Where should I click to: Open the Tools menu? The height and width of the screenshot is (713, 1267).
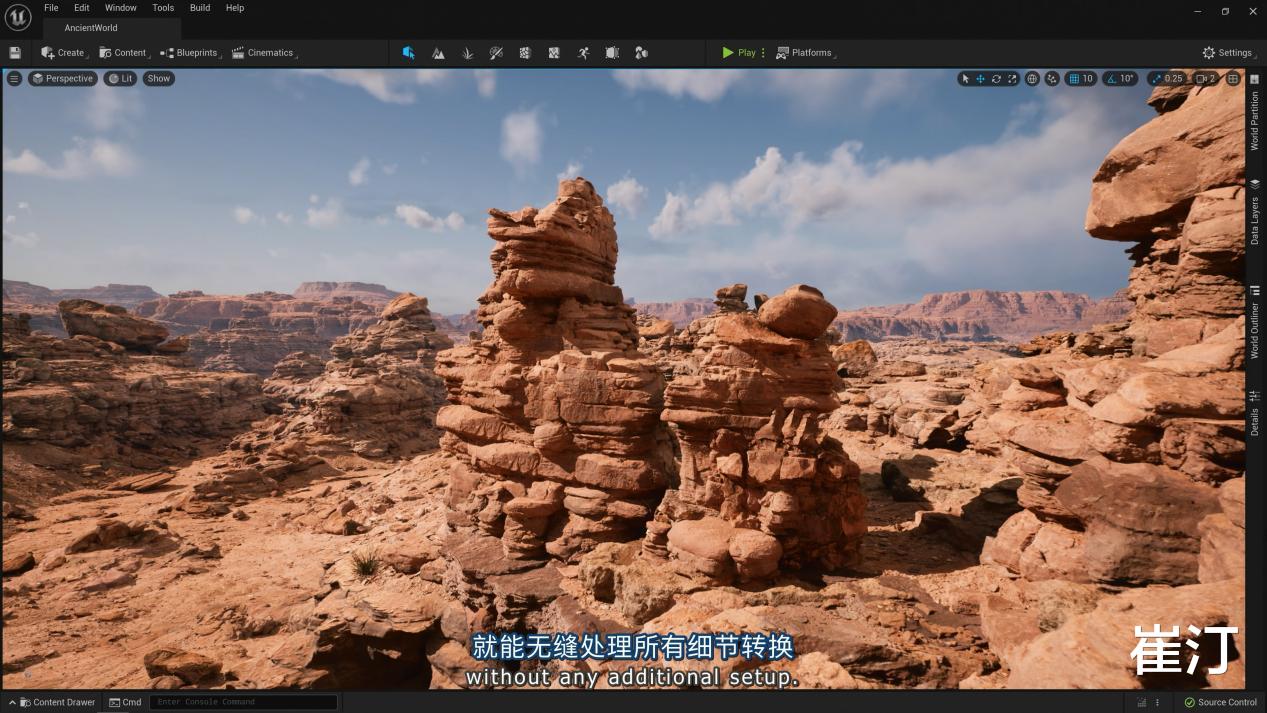click(163, 8)
